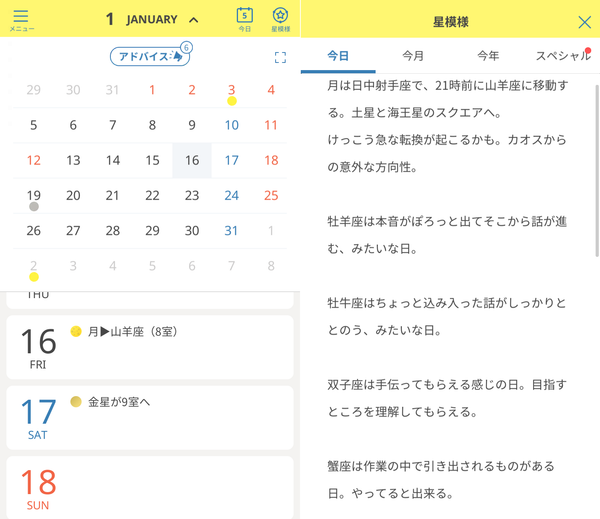This screenshot has height=519, width=600.
Task: Open the 星模様 star icon
Action: (280, 19)
